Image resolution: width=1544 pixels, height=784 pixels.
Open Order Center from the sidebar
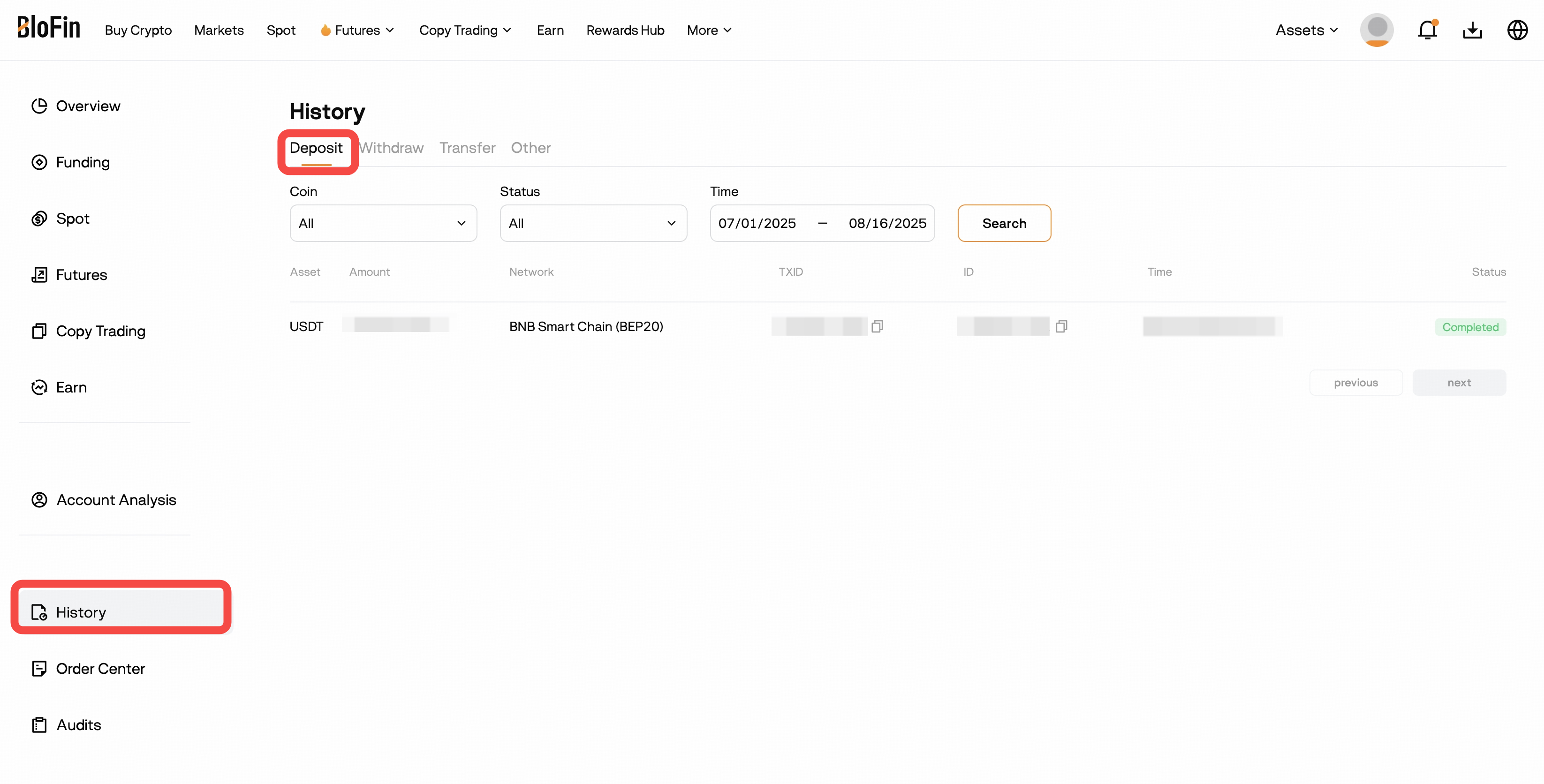pos(100,668)
